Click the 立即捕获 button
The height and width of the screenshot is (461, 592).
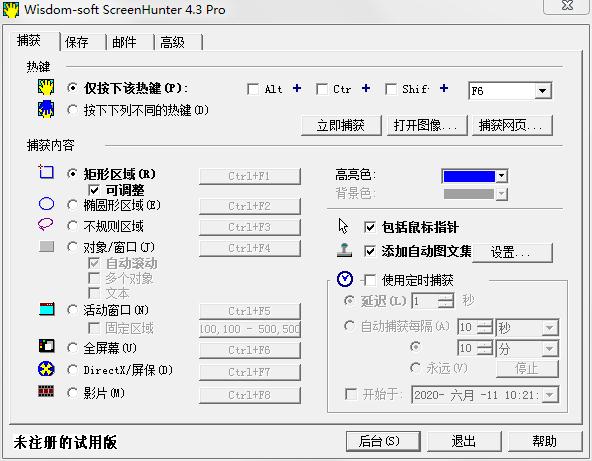click(341, 125)
